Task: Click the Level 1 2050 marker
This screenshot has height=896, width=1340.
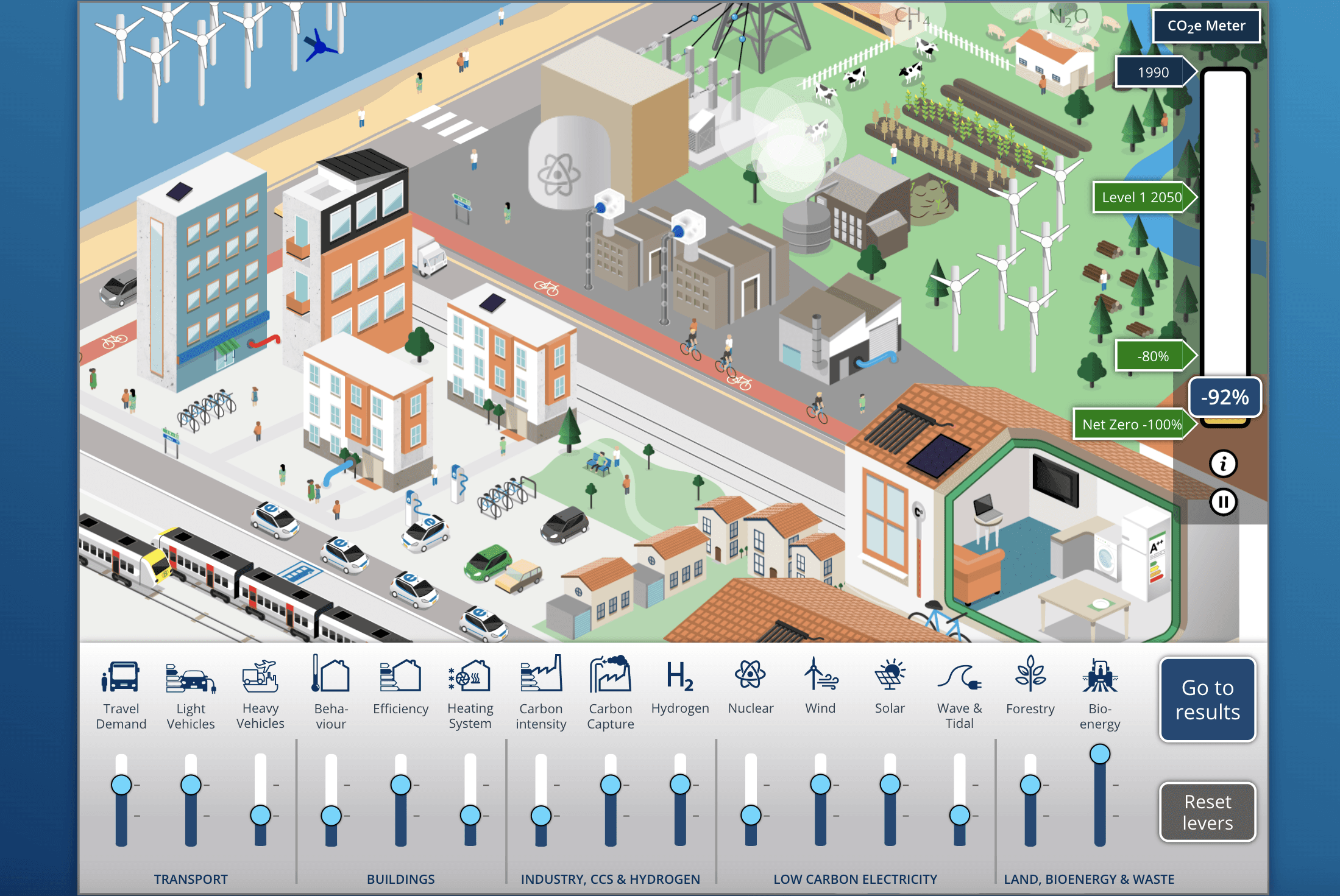Action: click(1141, 197)
